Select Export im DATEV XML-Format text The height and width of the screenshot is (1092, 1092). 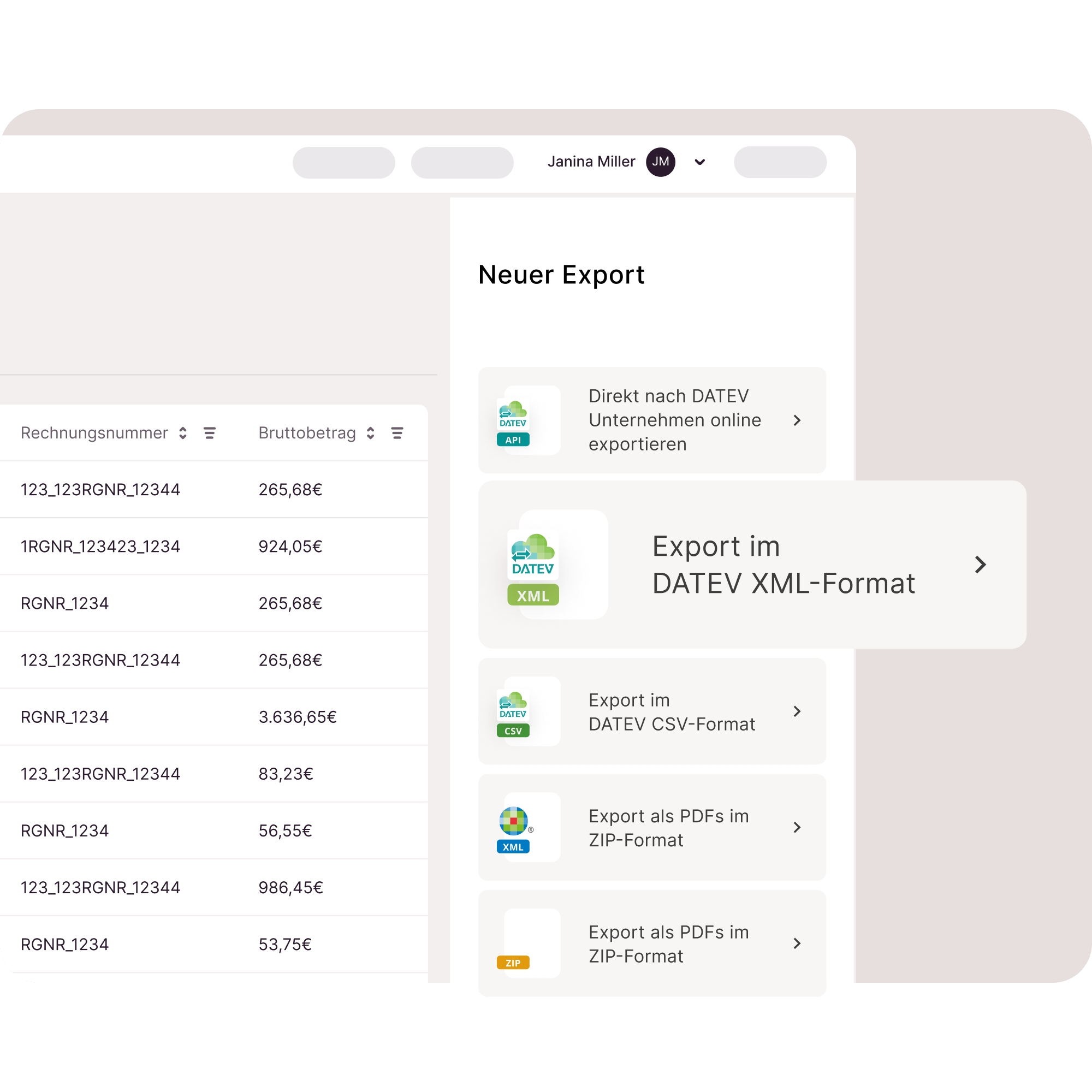click(x=783, y=565)
